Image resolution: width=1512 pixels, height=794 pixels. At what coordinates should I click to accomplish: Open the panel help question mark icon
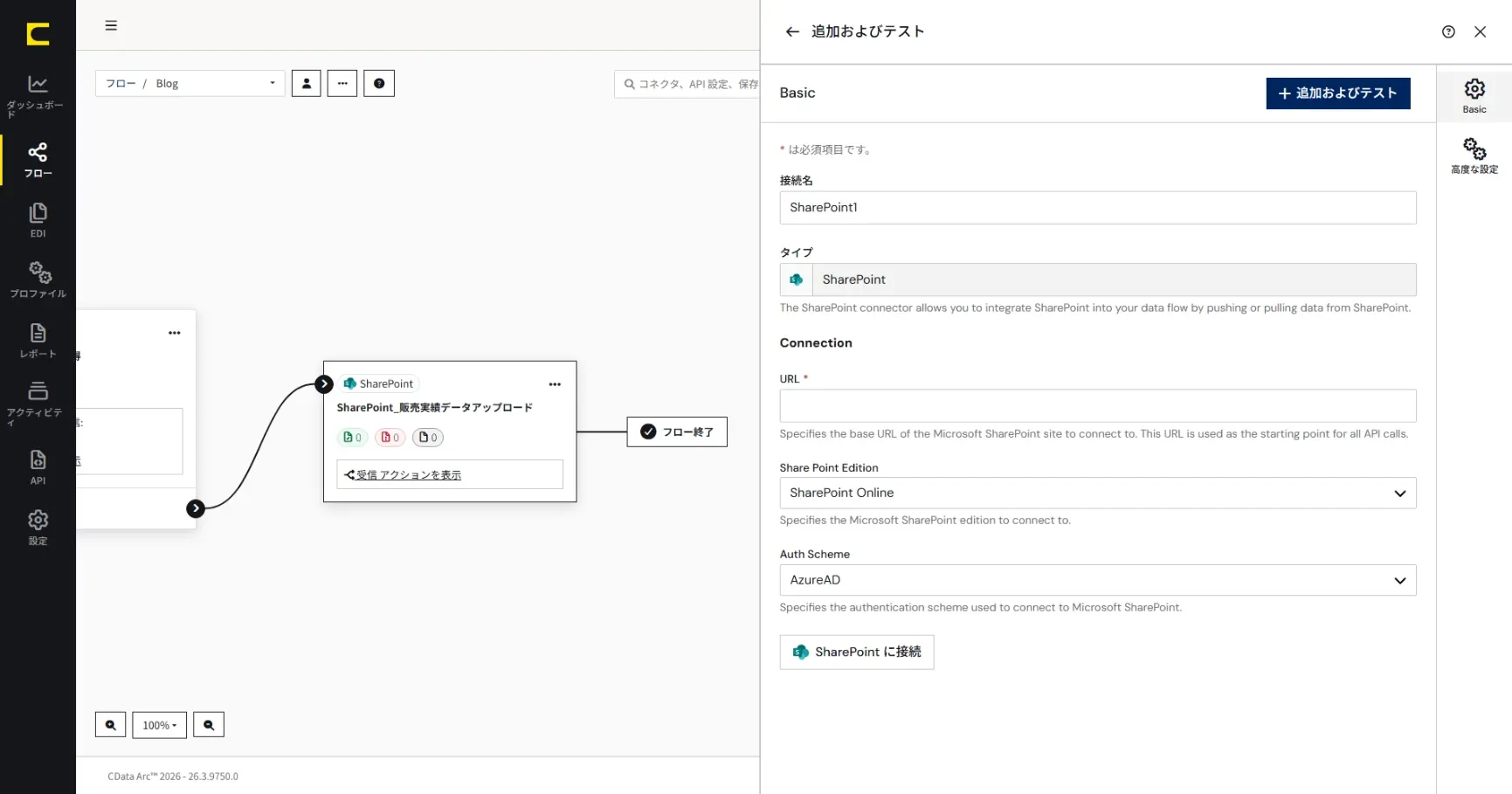1448,31
